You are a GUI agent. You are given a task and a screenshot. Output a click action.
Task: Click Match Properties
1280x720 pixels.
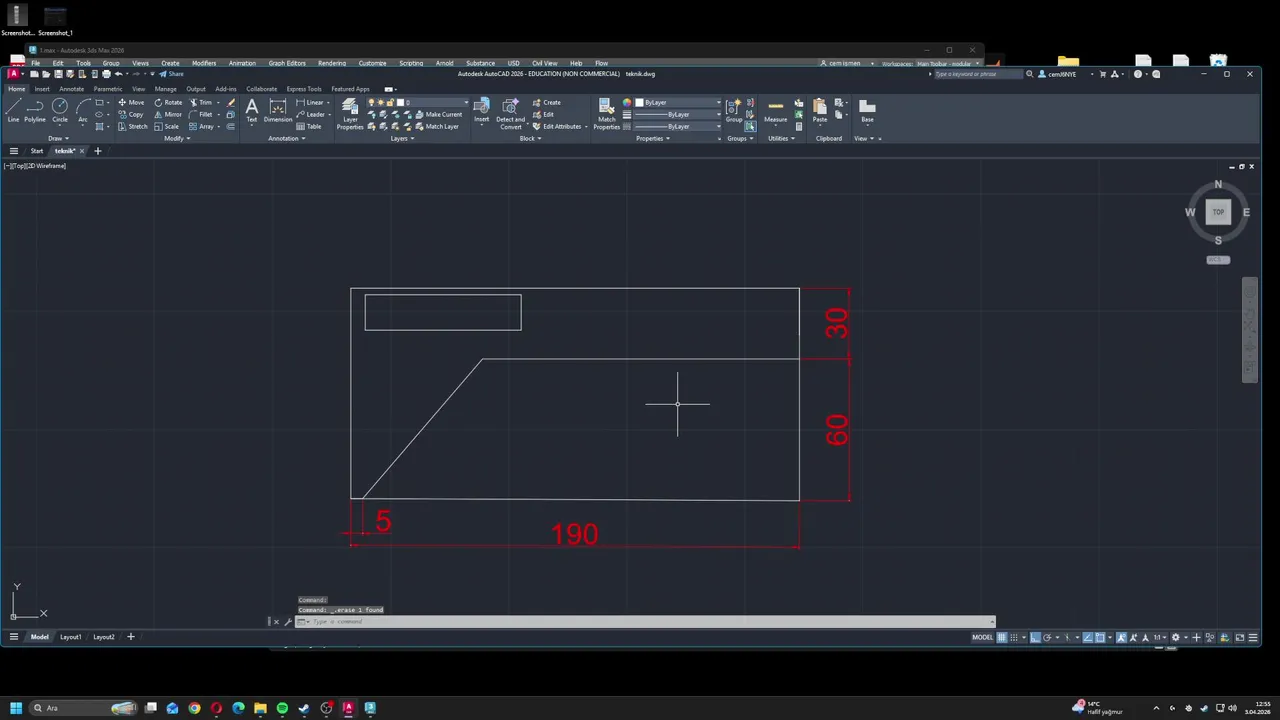click(x=607, y=114)
